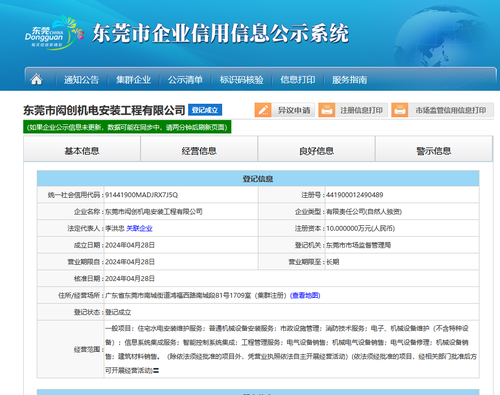Click the printer icon beside 注册信息打印
The width and height of the screenshot is (500, 395).
[x=327, y=110]
